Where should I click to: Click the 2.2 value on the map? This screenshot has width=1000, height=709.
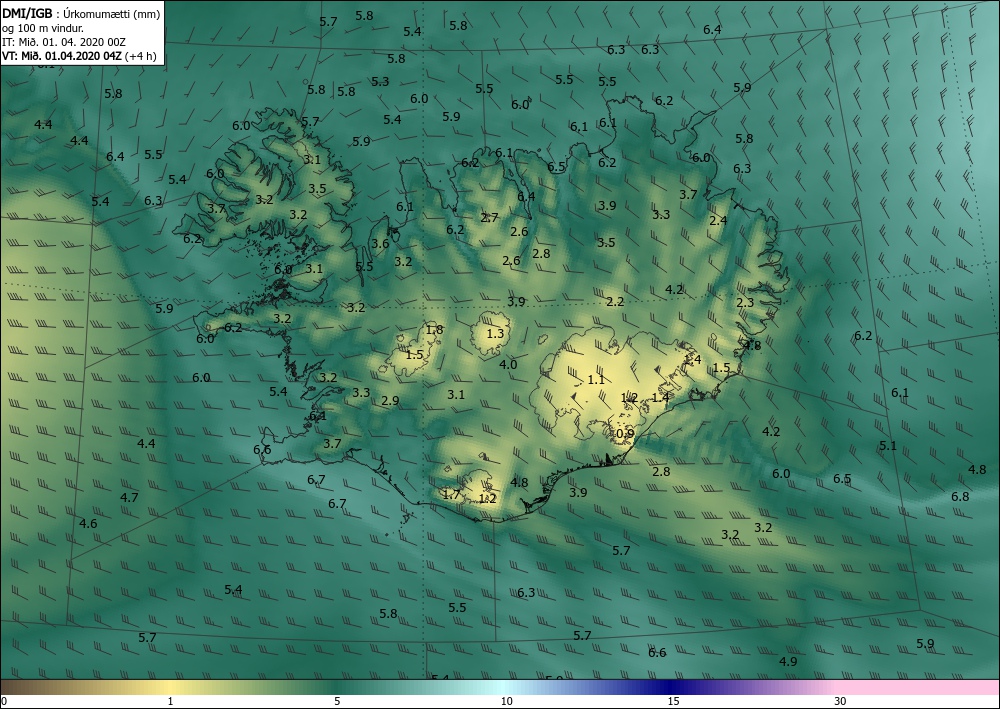point(615,302)
